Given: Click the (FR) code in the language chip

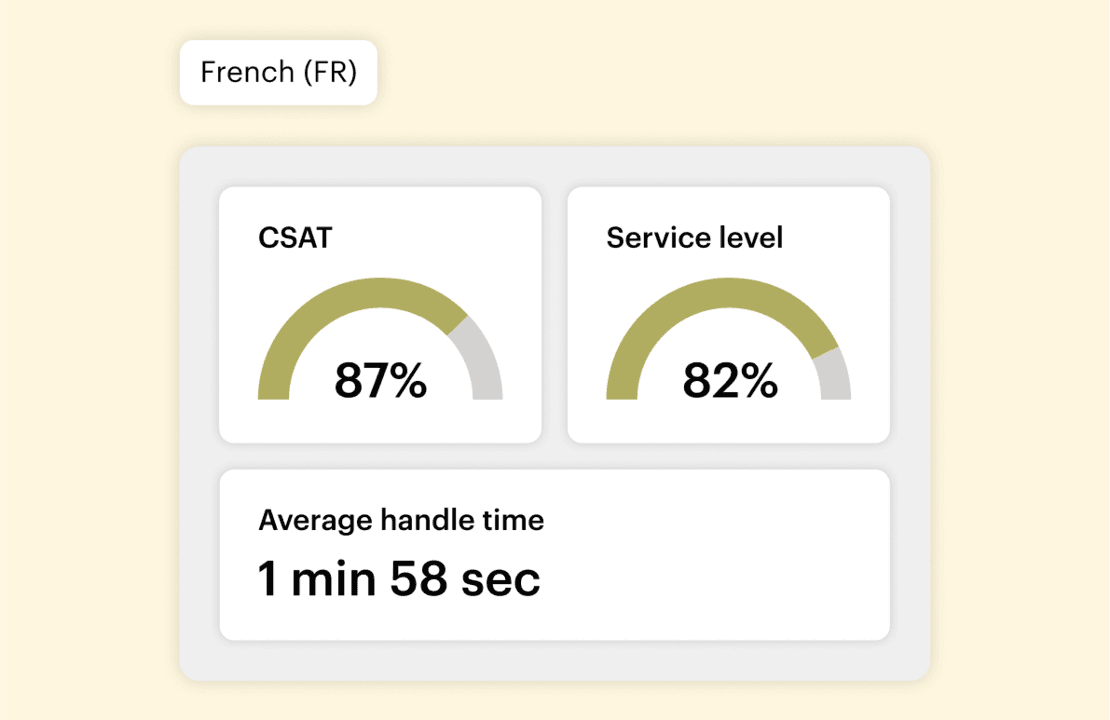Looking at the screenshot, I should (x=331, y=73).
